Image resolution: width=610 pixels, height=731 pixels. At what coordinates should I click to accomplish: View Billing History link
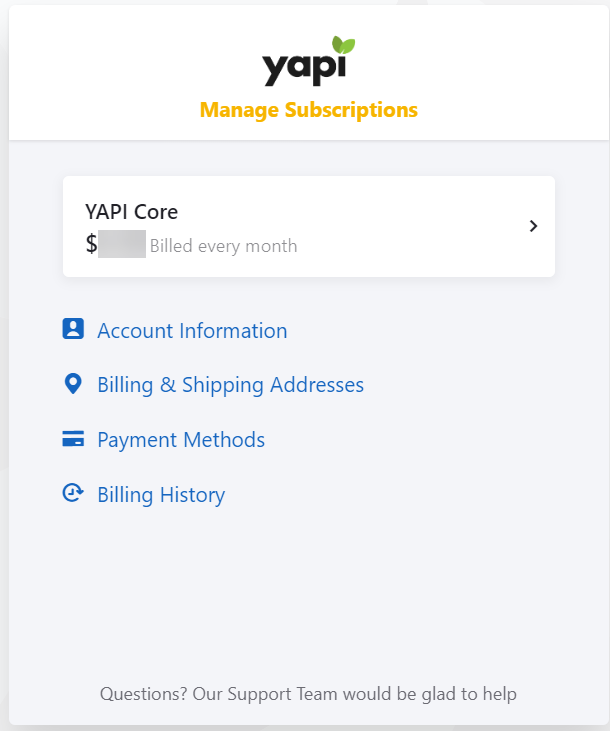161,495
